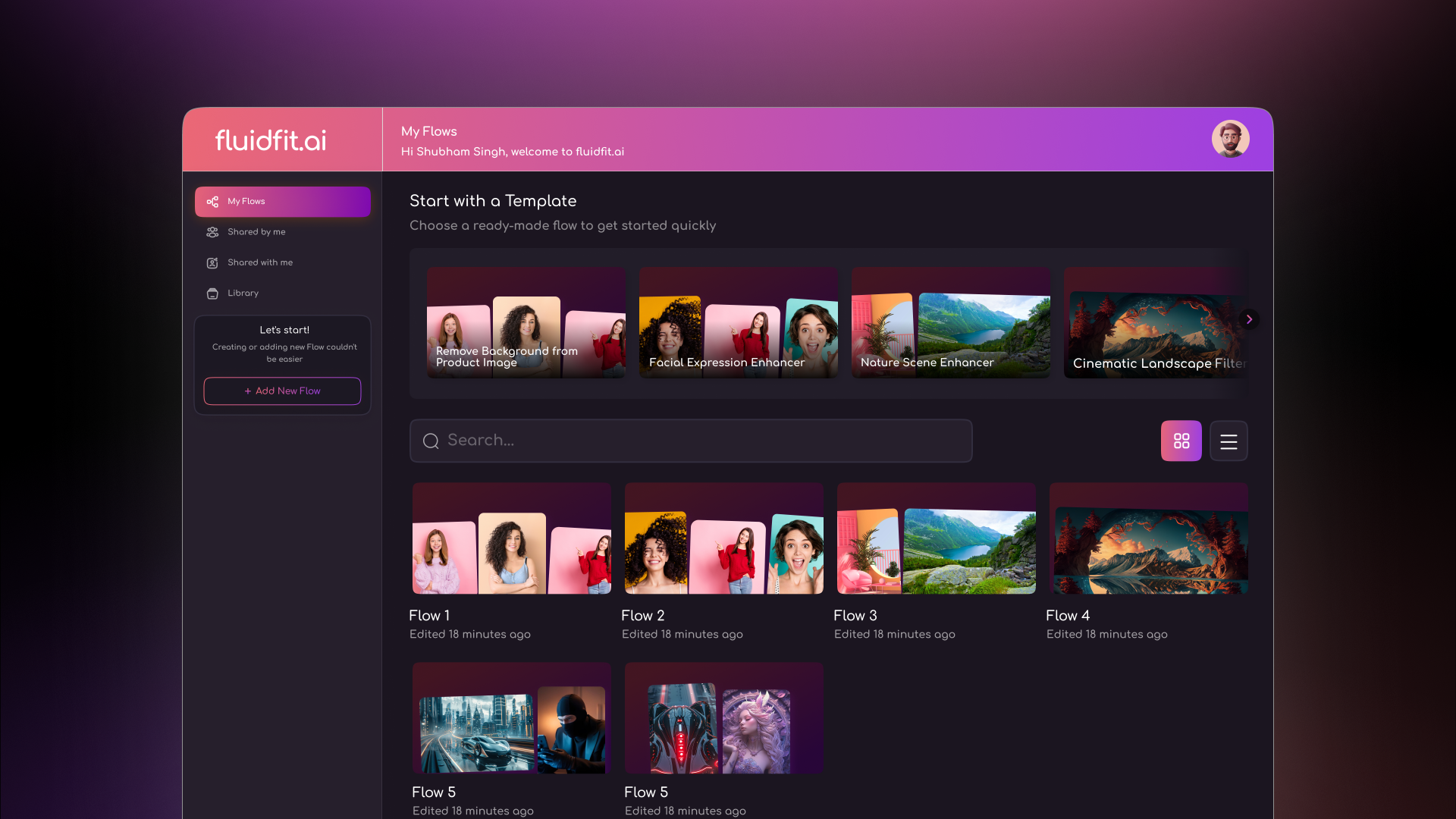Click the Flow 2 title text
The height and width of the screenshot is (819, 1456).
(643, 616)
